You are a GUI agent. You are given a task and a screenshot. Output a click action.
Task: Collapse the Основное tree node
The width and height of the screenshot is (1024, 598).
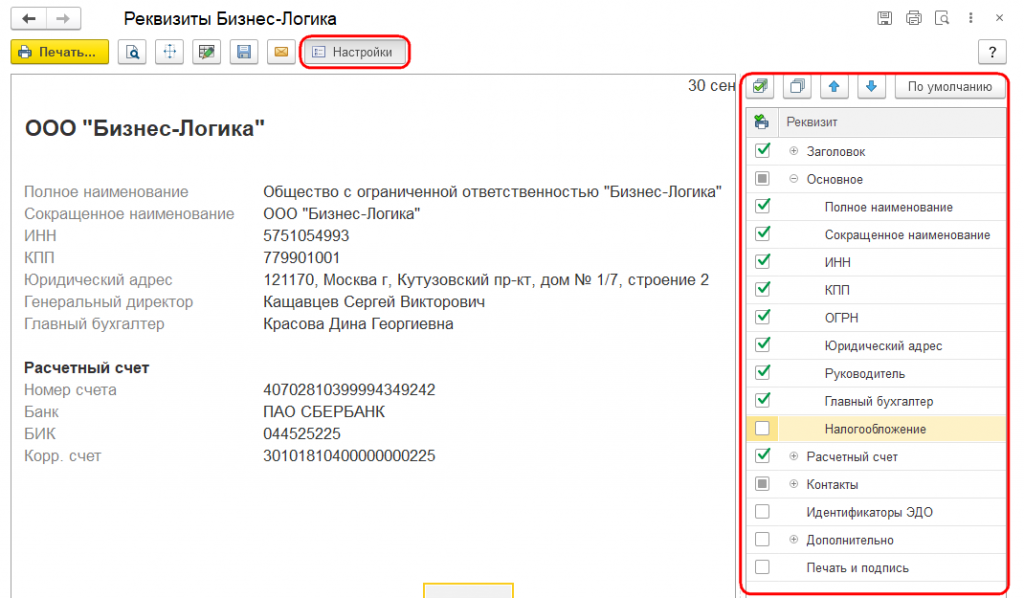click(793, 178)
